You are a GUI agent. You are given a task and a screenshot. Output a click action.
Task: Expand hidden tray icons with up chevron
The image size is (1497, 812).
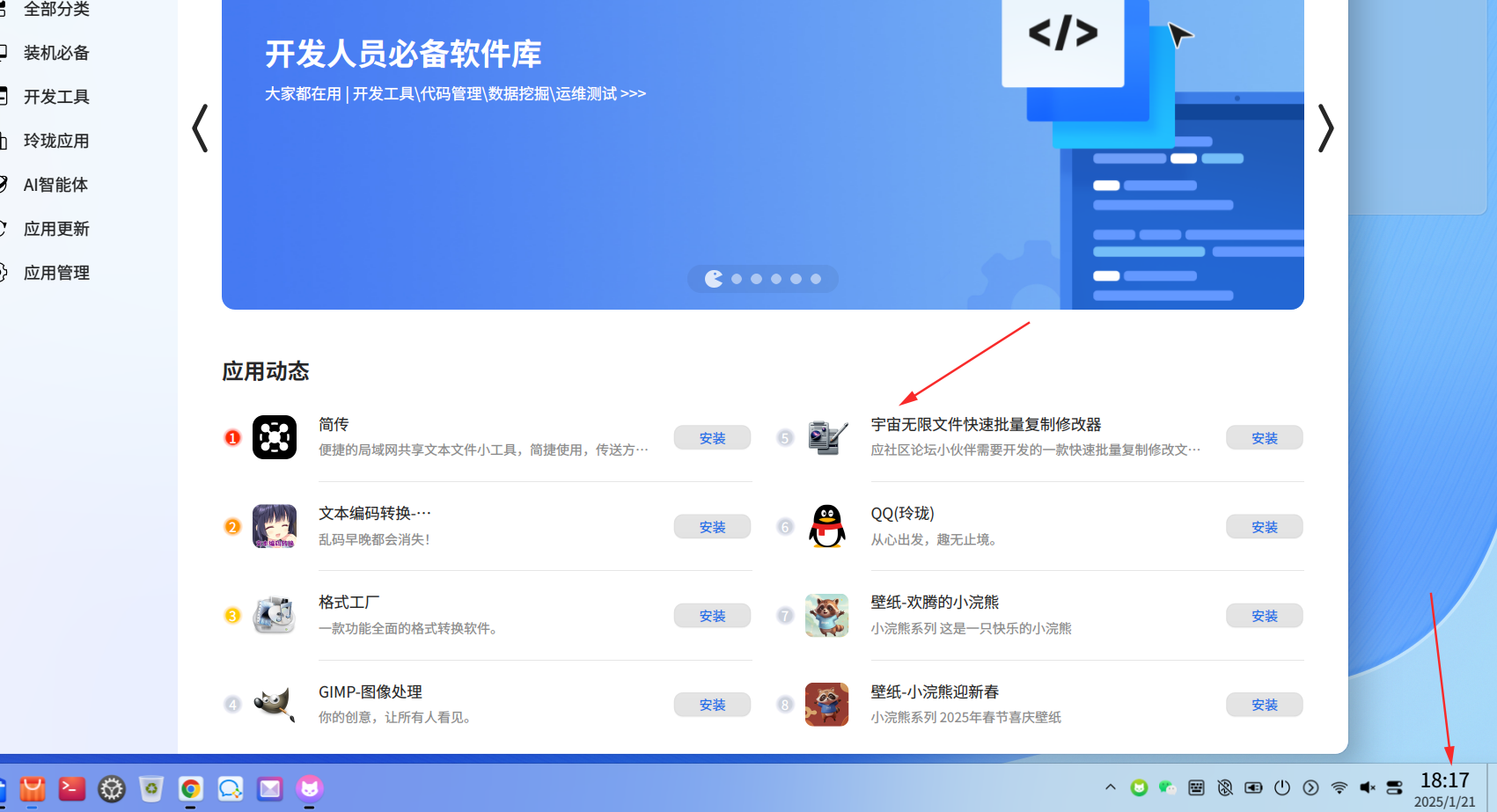pyautogui.click(x=1111, y=787)
